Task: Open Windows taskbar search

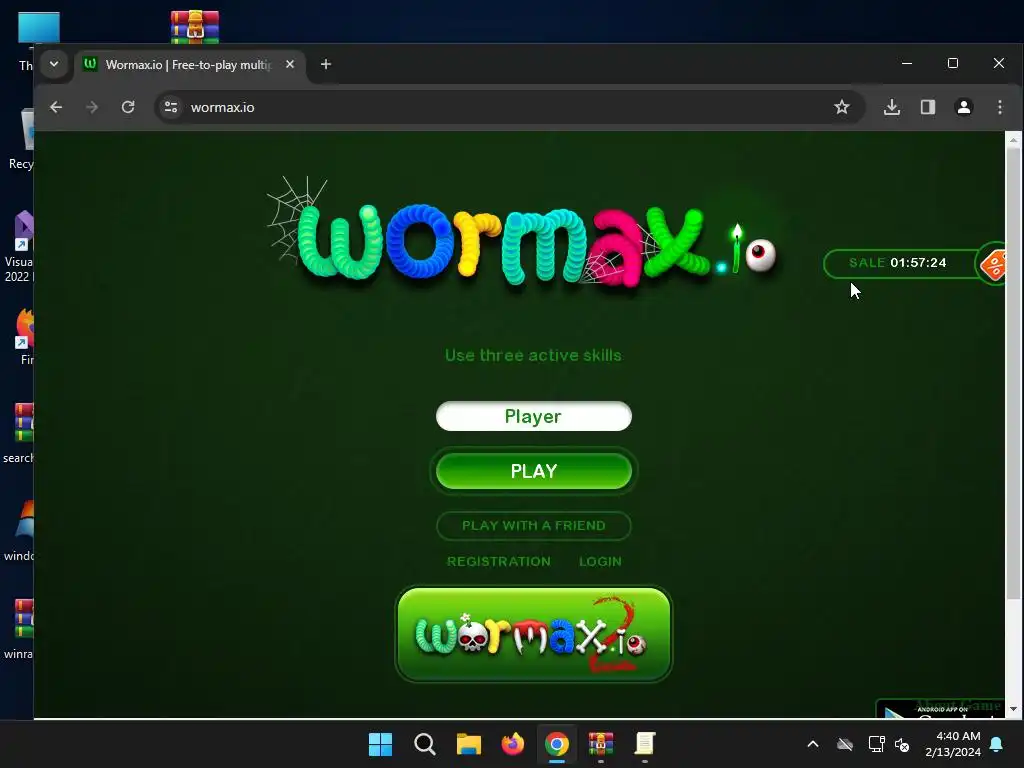Action: coord(424,744)
